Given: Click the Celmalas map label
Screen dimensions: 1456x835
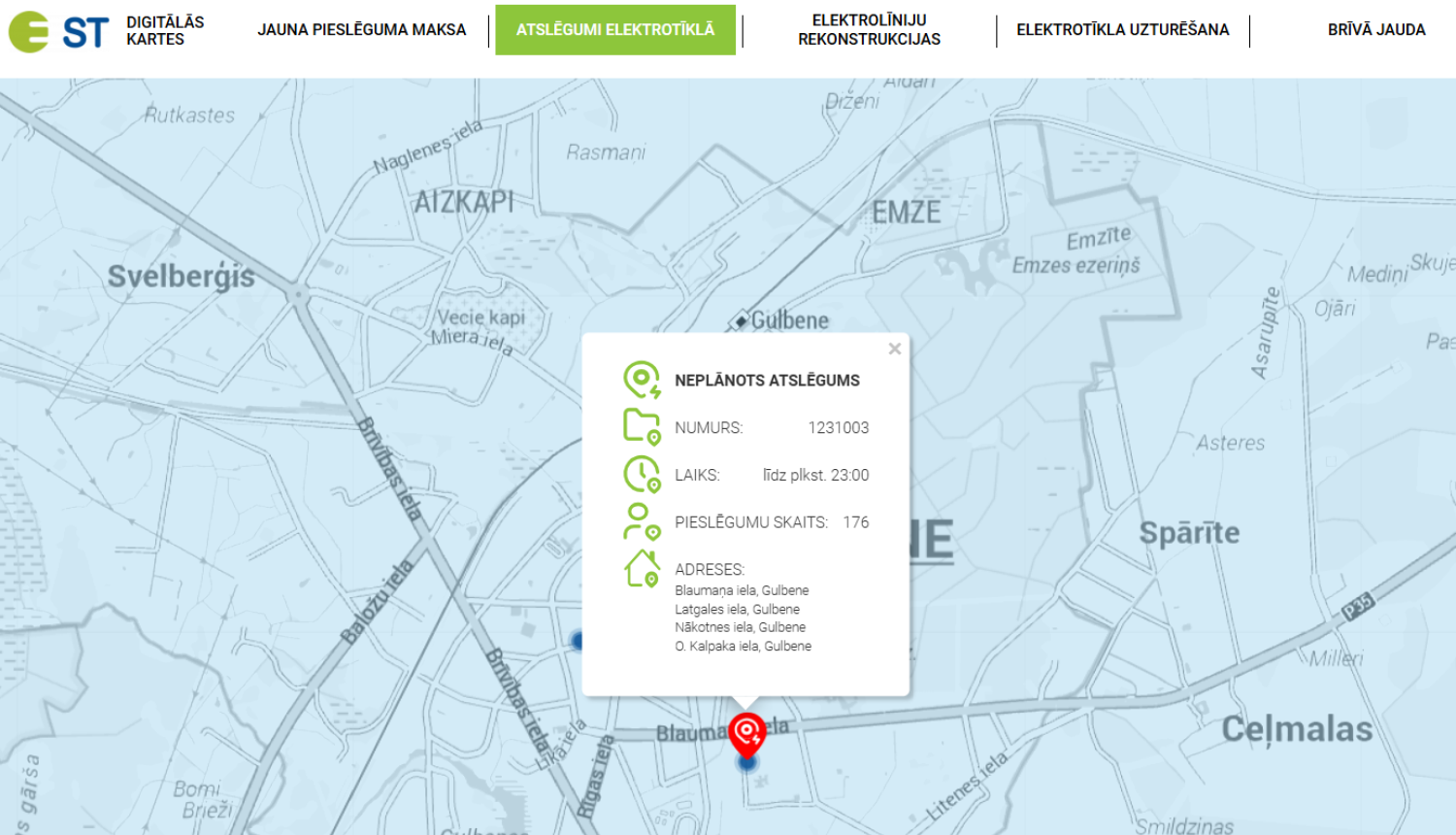Looking at the screenshot, I should tap(1297, 729).
